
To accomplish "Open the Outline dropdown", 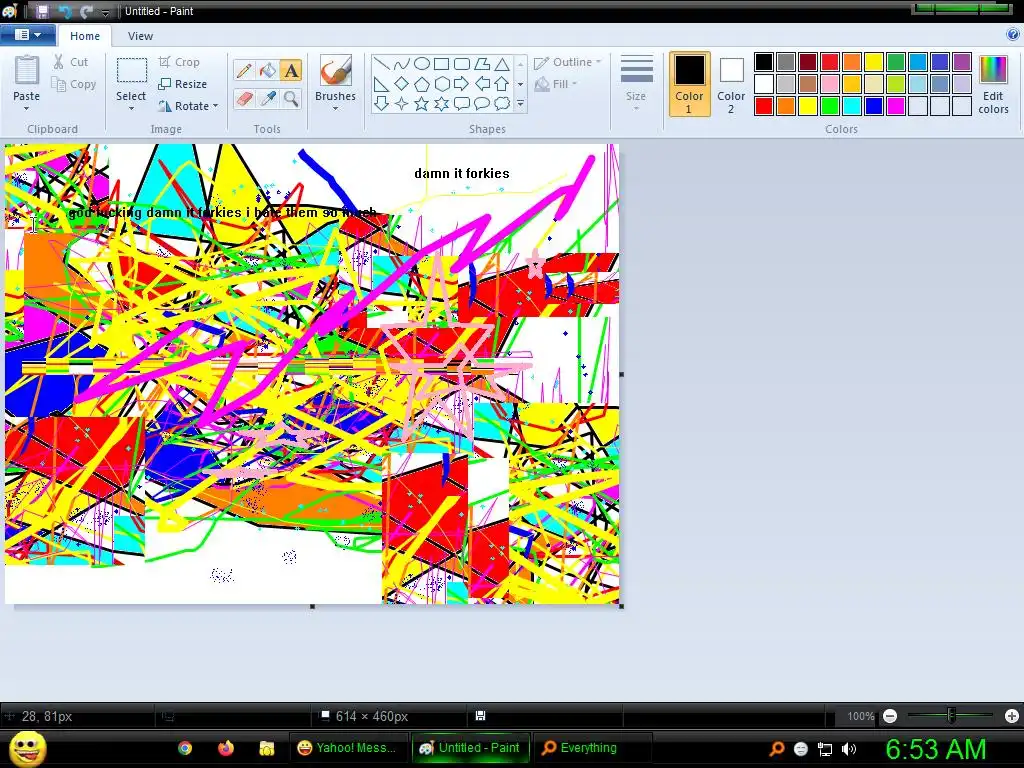I will click(x=568, y=62).
